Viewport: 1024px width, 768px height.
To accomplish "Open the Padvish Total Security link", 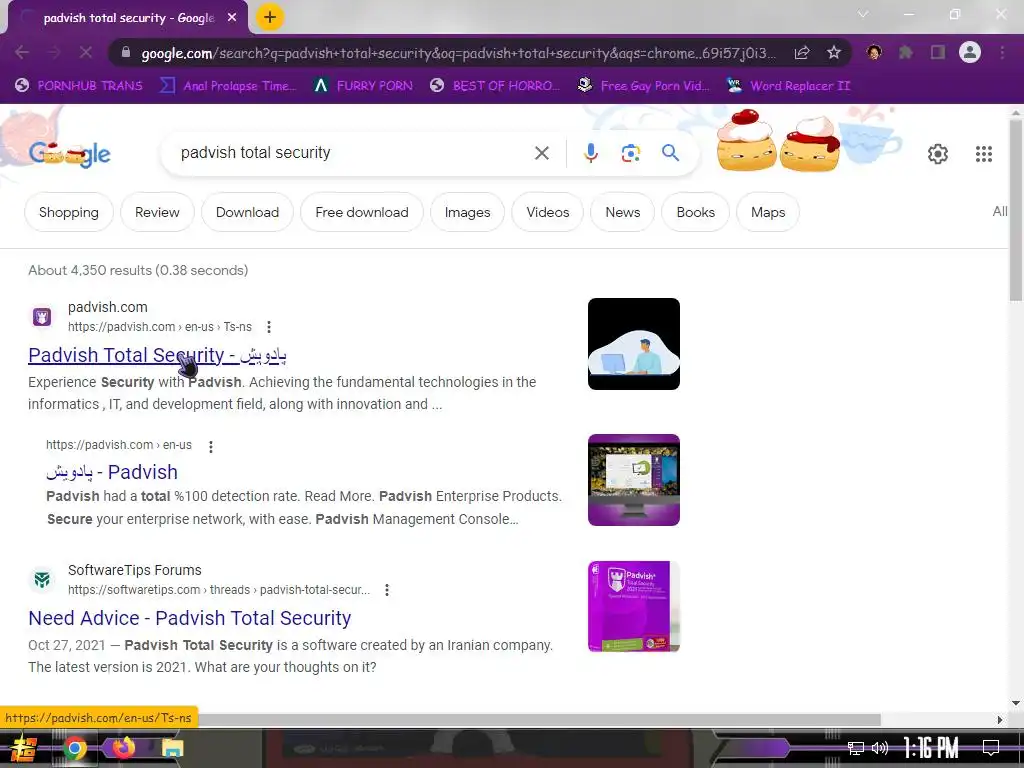I will 157,355.
